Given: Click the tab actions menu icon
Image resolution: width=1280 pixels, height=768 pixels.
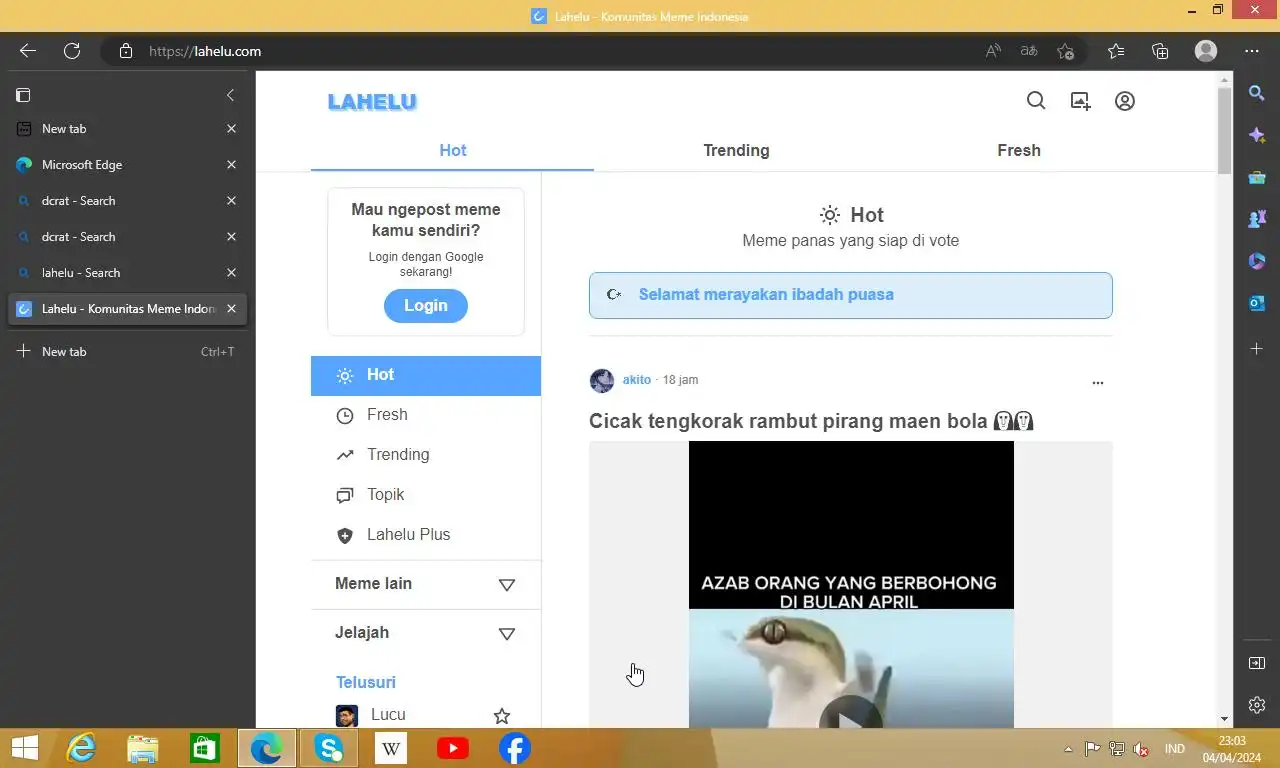Looking at the screenshot, I should (x=23, y=95).
